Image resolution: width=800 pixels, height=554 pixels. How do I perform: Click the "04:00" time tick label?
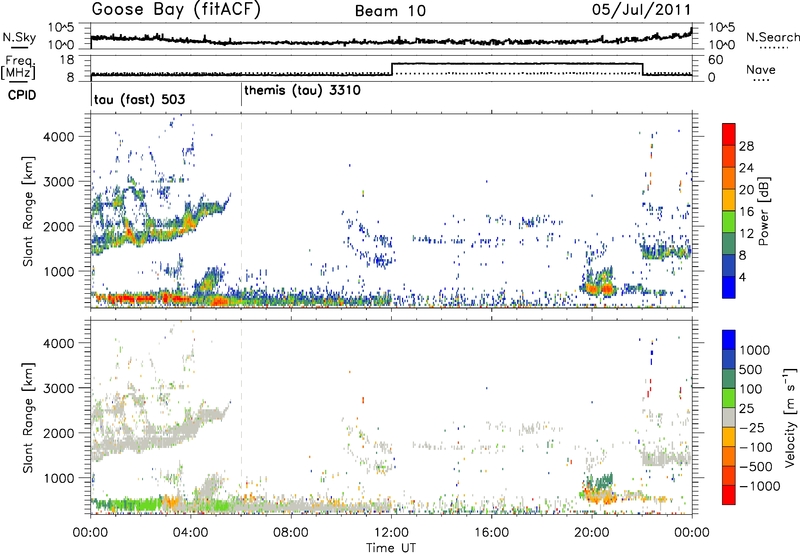click(x=190, y=533)
